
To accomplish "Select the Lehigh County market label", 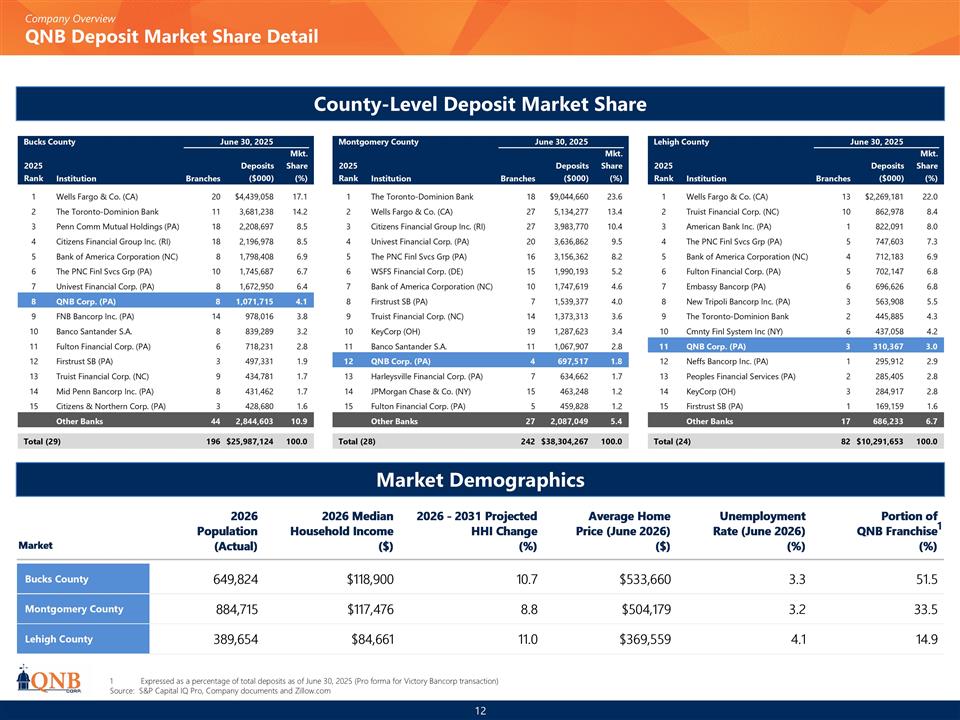I will (83, 639).
